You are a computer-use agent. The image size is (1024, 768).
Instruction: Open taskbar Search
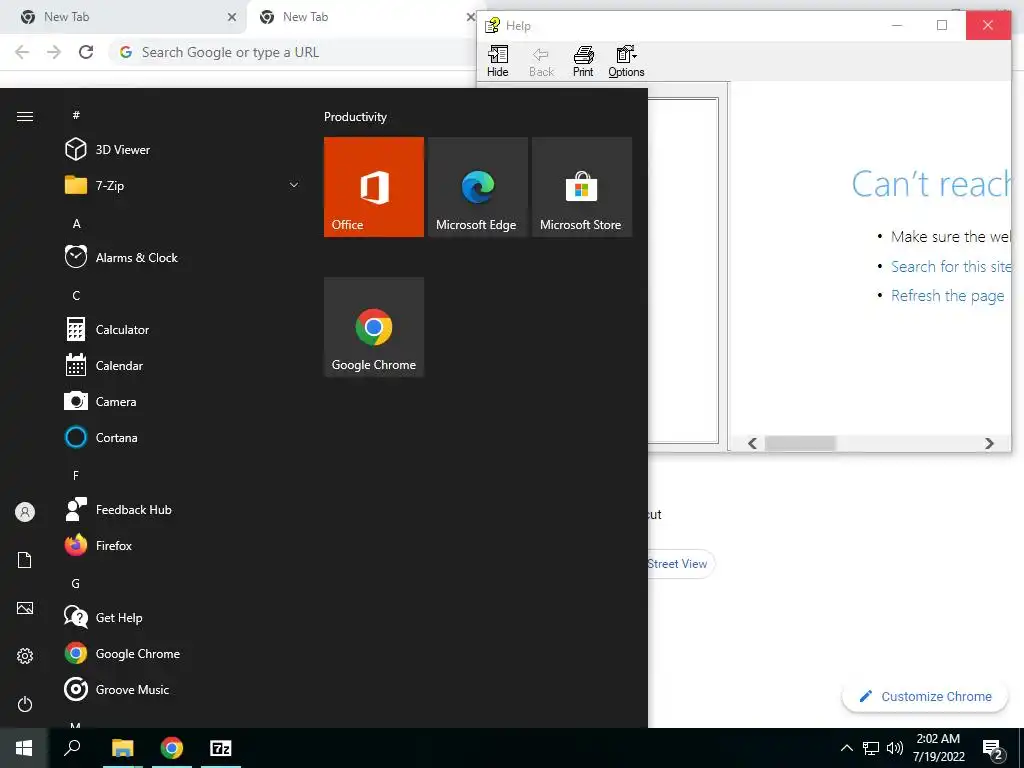(72, 748)
